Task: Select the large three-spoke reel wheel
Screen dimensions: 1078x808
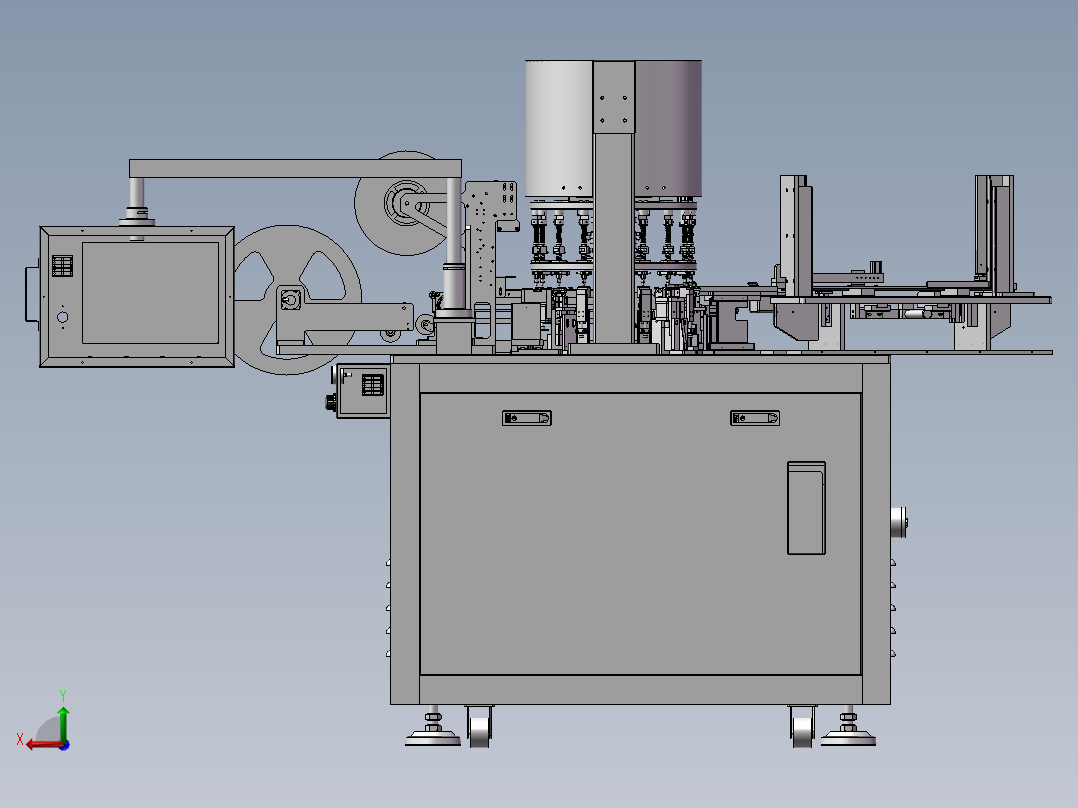Action: 297,300
